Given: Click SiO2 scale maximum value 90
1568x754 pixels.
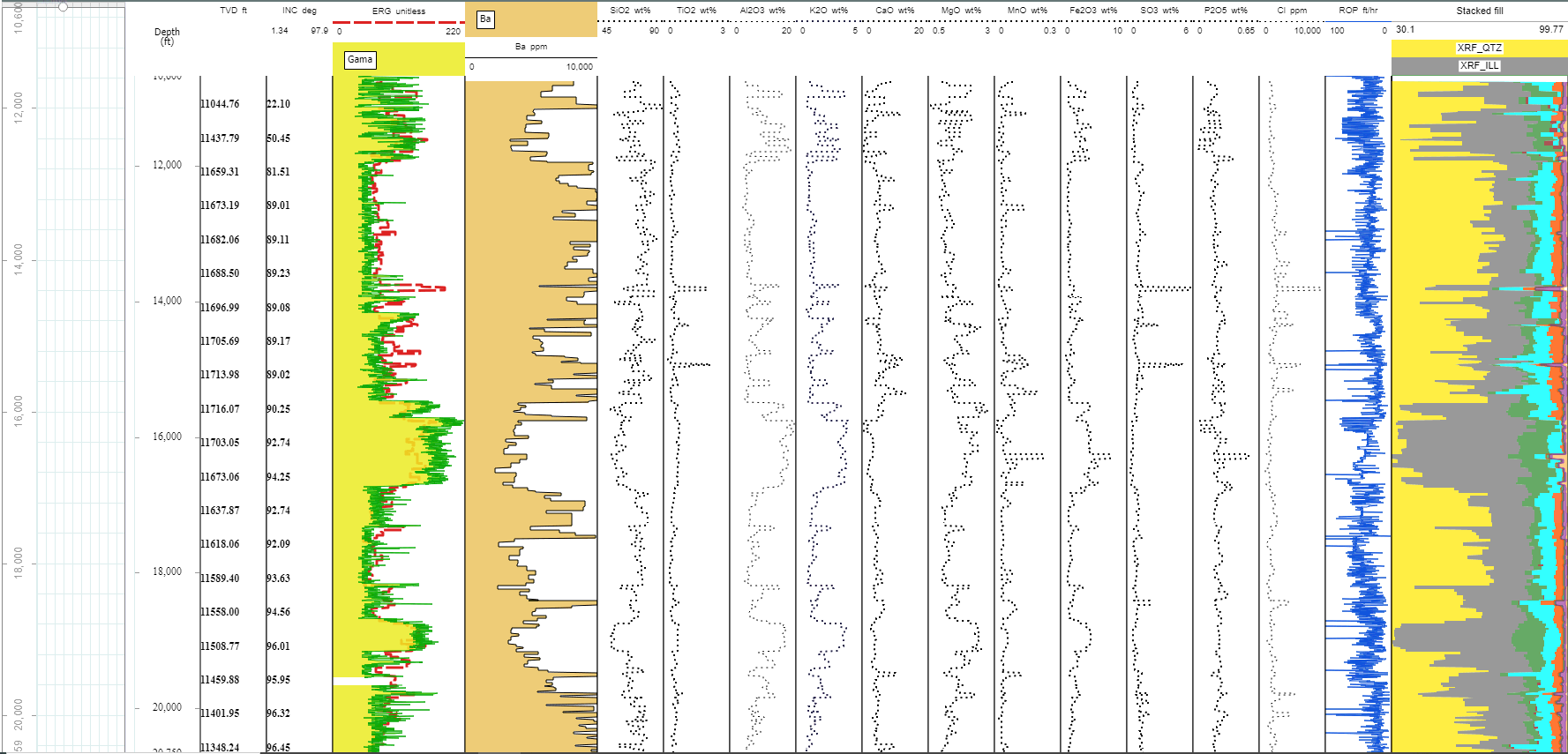Looking at the screenshot, I should 654,31.
